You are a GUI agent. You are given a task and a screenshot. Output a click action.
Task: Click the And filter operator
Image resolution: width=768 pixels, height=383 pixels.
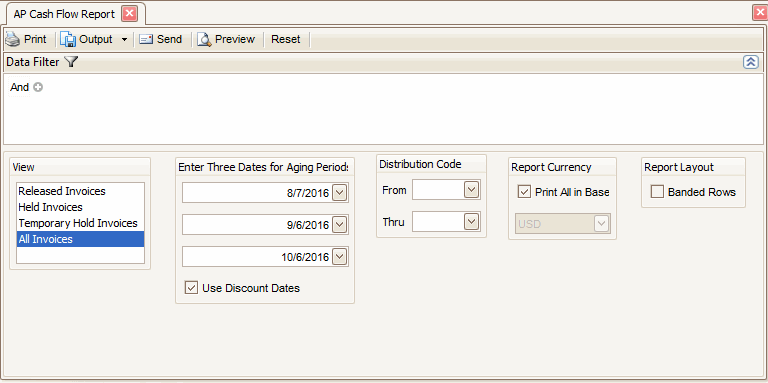point(20,87)
